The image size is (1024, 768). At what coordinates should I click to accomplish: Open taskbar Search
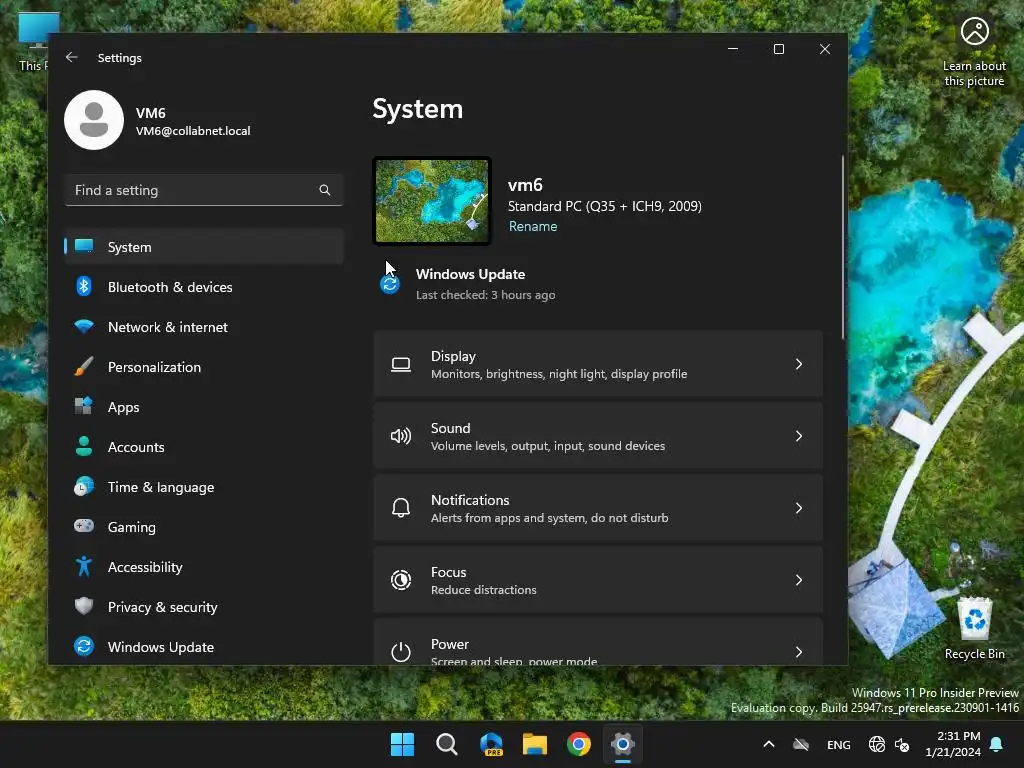447,744
